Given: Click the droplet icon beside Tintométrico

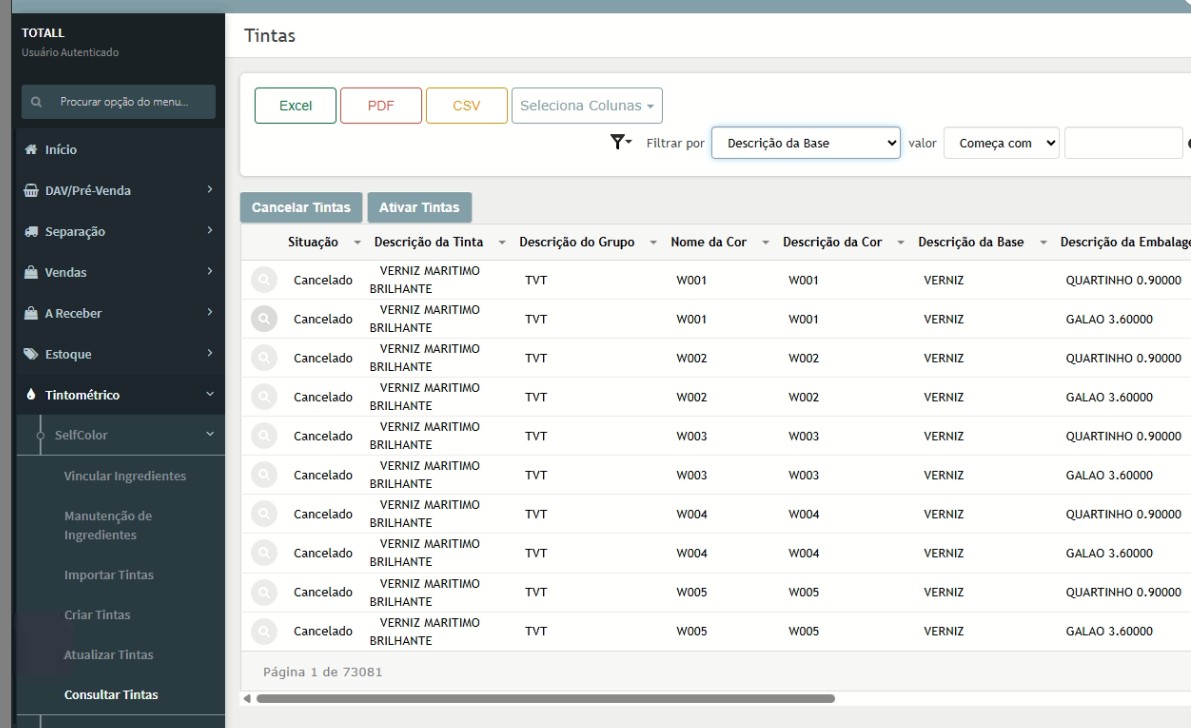Looking at the screenshot, I should point(30,394).
